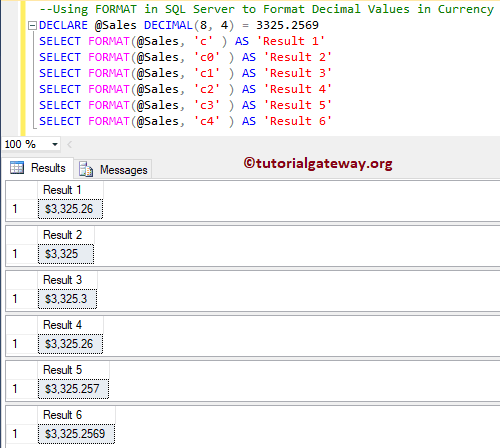Select the Result 4 column header
Viewport: 500px width, 448px height.
[x=70, y=325]
